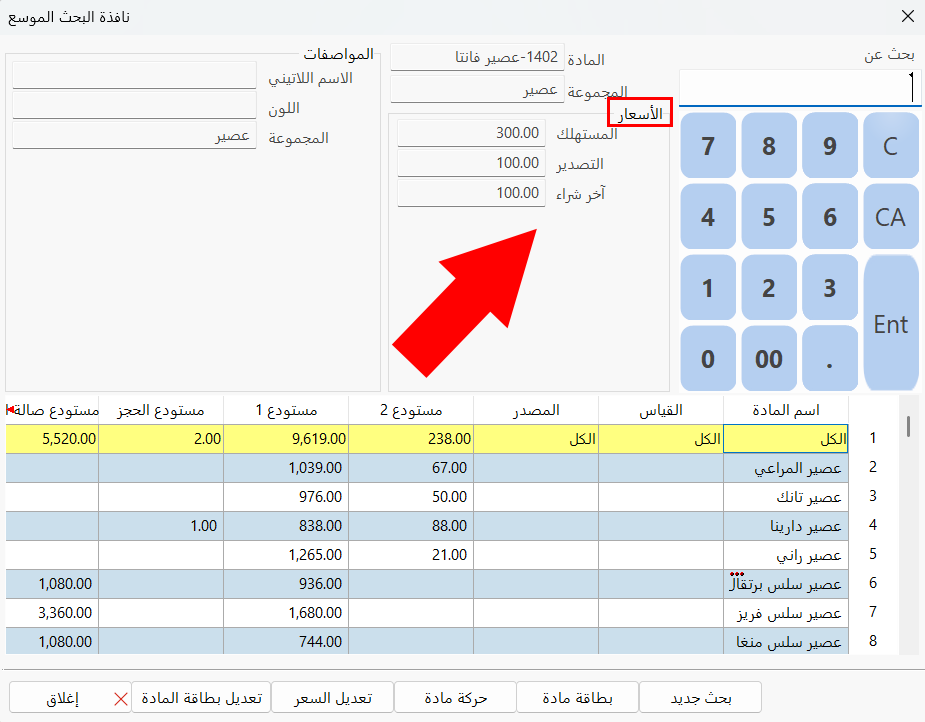This screenshot has width=925, height=722.
Task: Click the بحث عن search input field
Action: [x=797, y=88]
